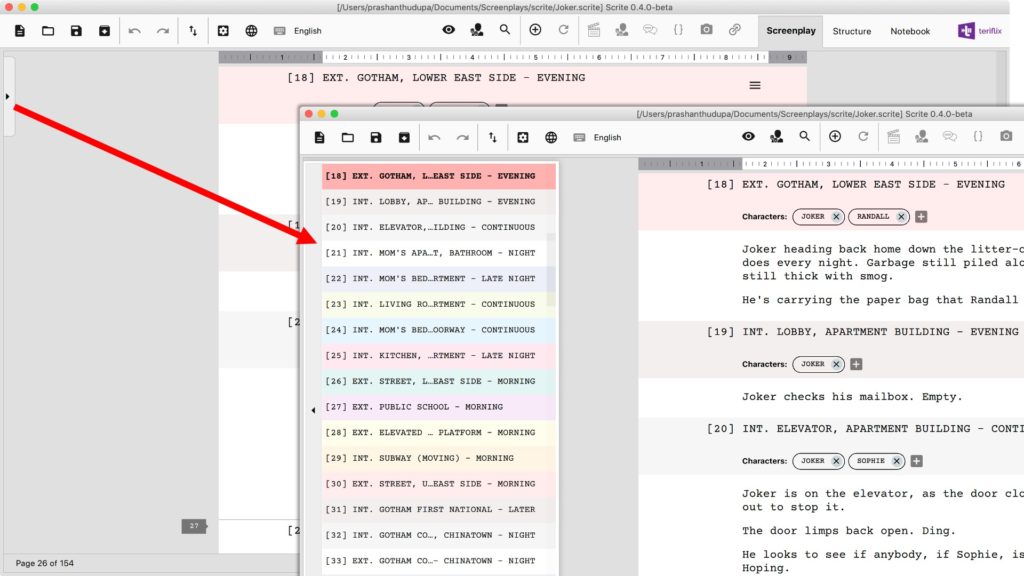Toggle eye view icon in back window
This screenshot has width=1024, height=576.
point(449,30)
